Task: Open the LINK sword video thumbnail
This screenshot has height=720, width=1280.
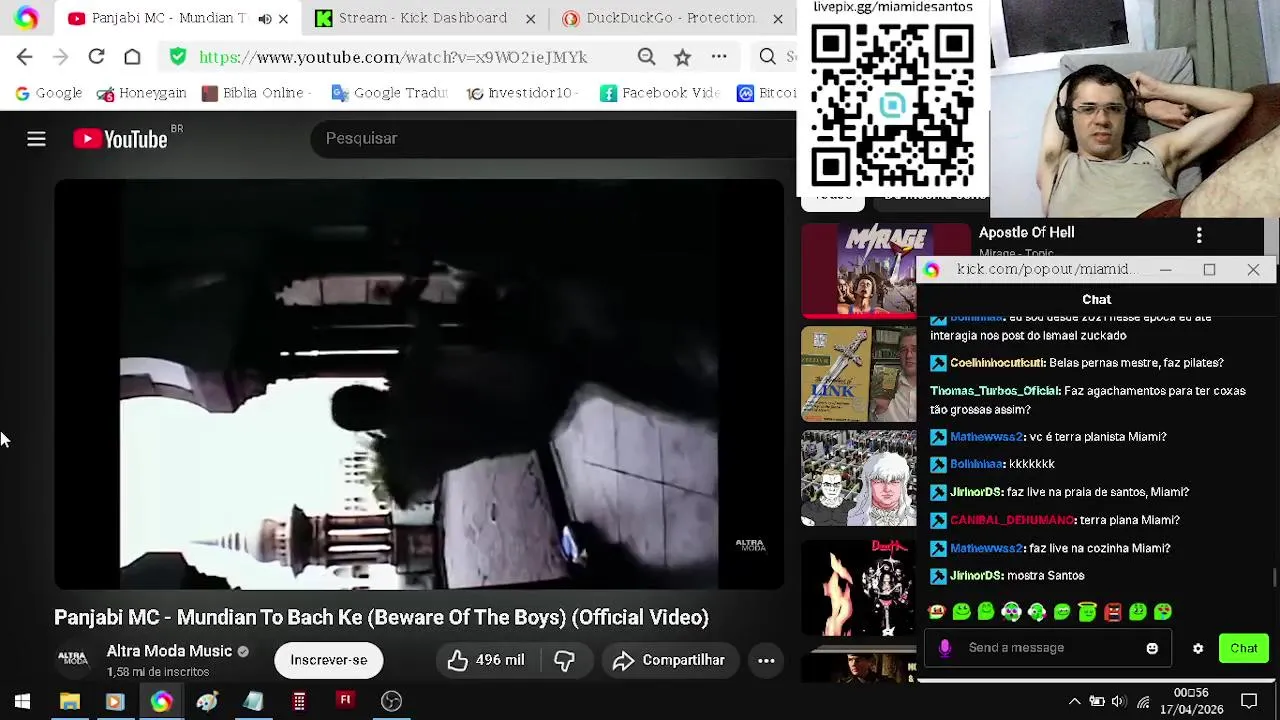Action: tap(860, 374)
